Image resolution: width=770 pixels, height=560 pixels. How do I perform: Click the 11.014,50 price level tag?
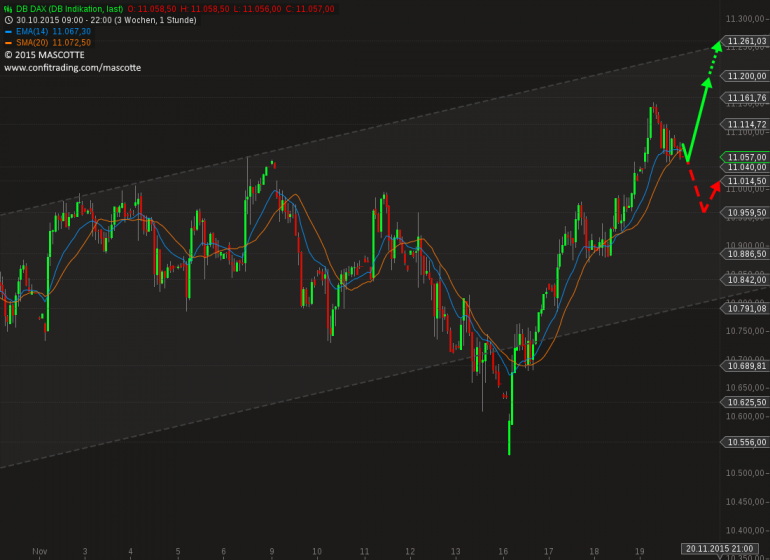(x=744, y=181)
